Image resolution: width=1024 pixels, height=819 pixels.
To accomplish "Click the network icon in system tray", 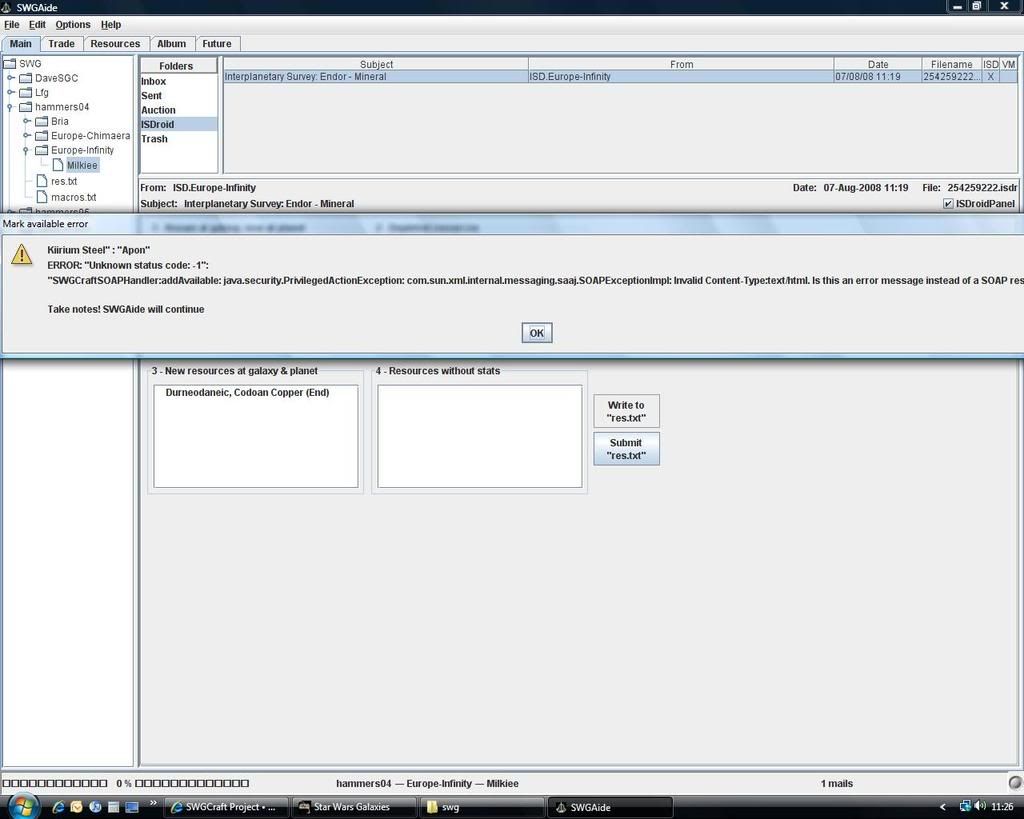I will pos(965,807).
